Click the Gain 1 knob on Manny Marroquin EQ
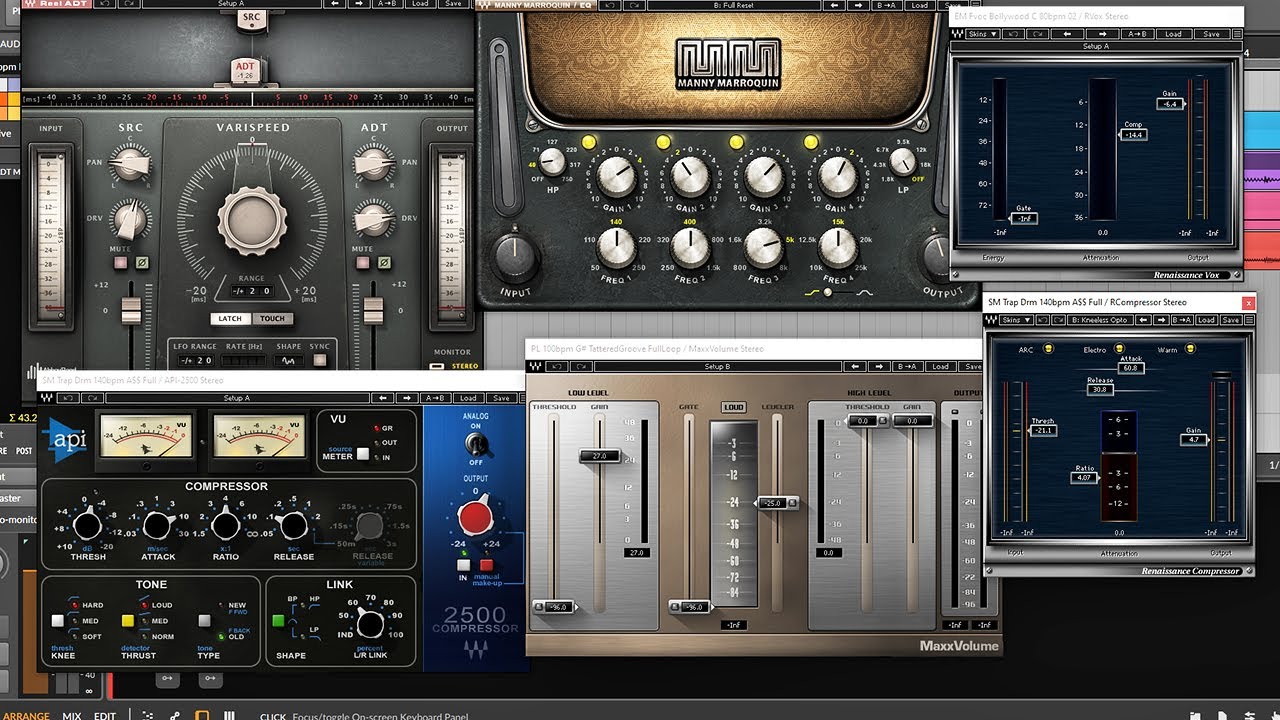The height and width of the screenshot is (720, 1280). pyautogui.click(x=617, y=176)
